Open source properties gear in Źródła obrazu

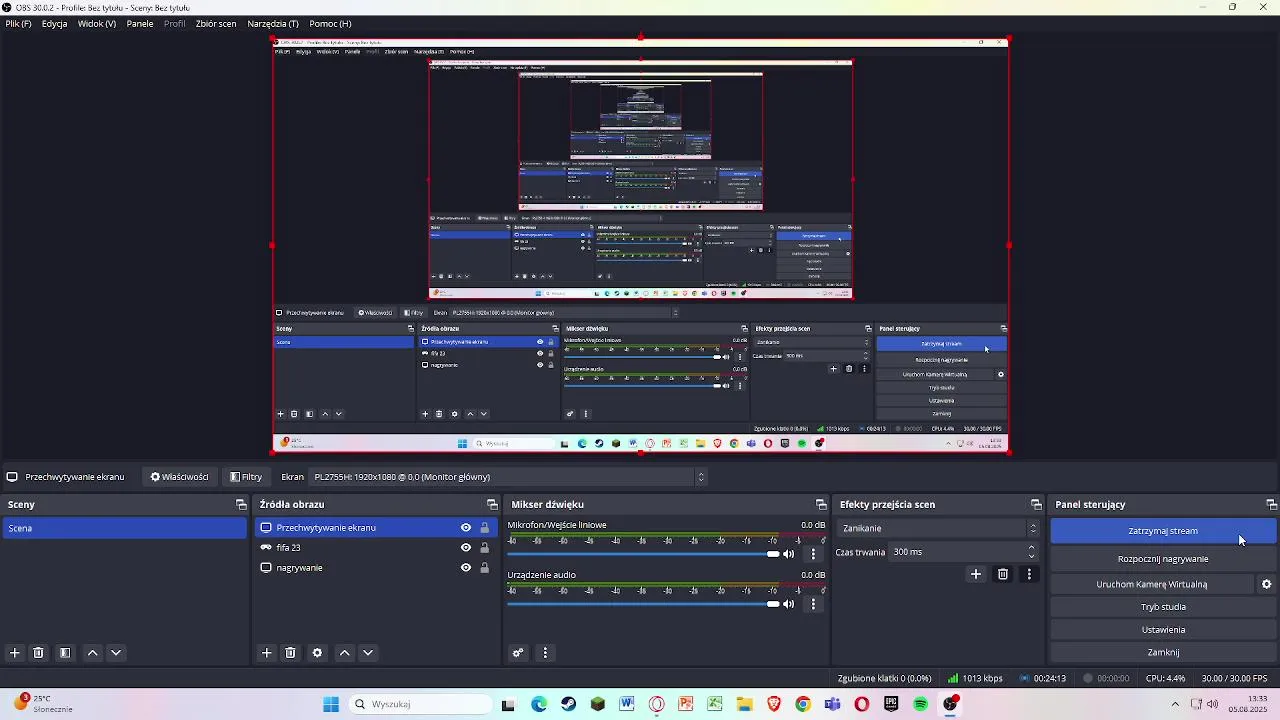(x=317, y=653)
